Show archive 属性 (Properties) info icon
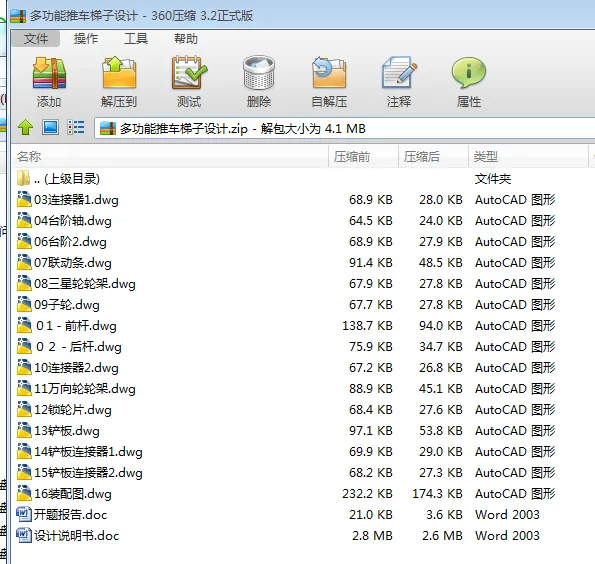595x564 pixels. 469,73
